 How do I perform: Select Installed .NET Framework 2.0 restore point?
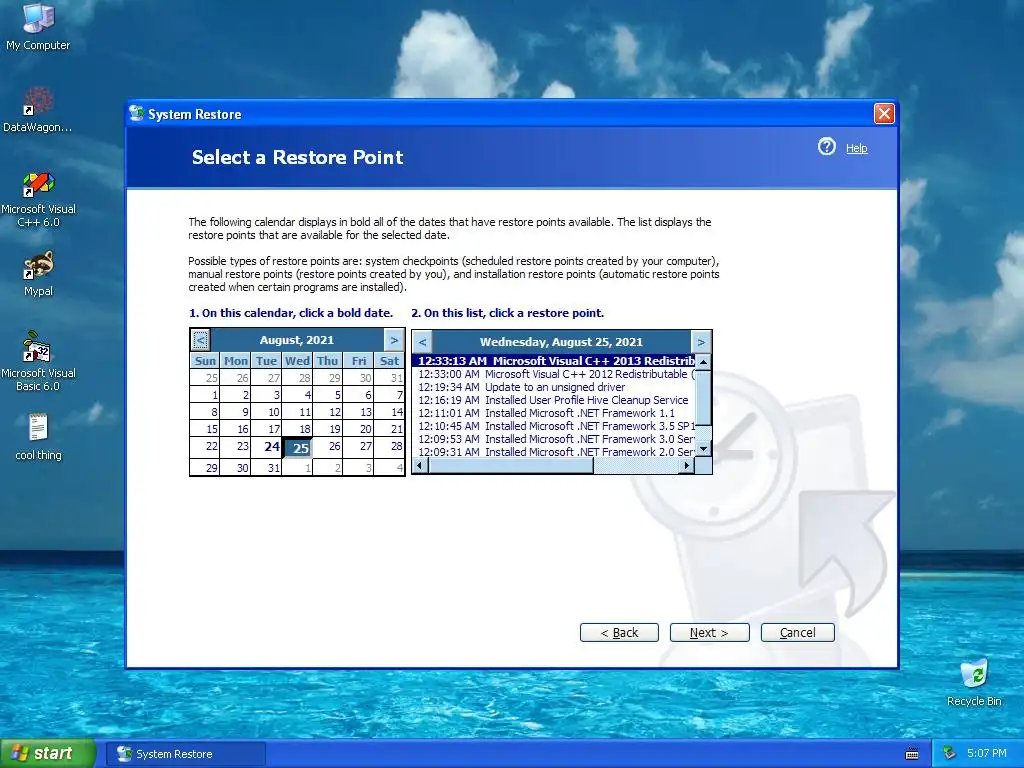click(x=554, y=452)
